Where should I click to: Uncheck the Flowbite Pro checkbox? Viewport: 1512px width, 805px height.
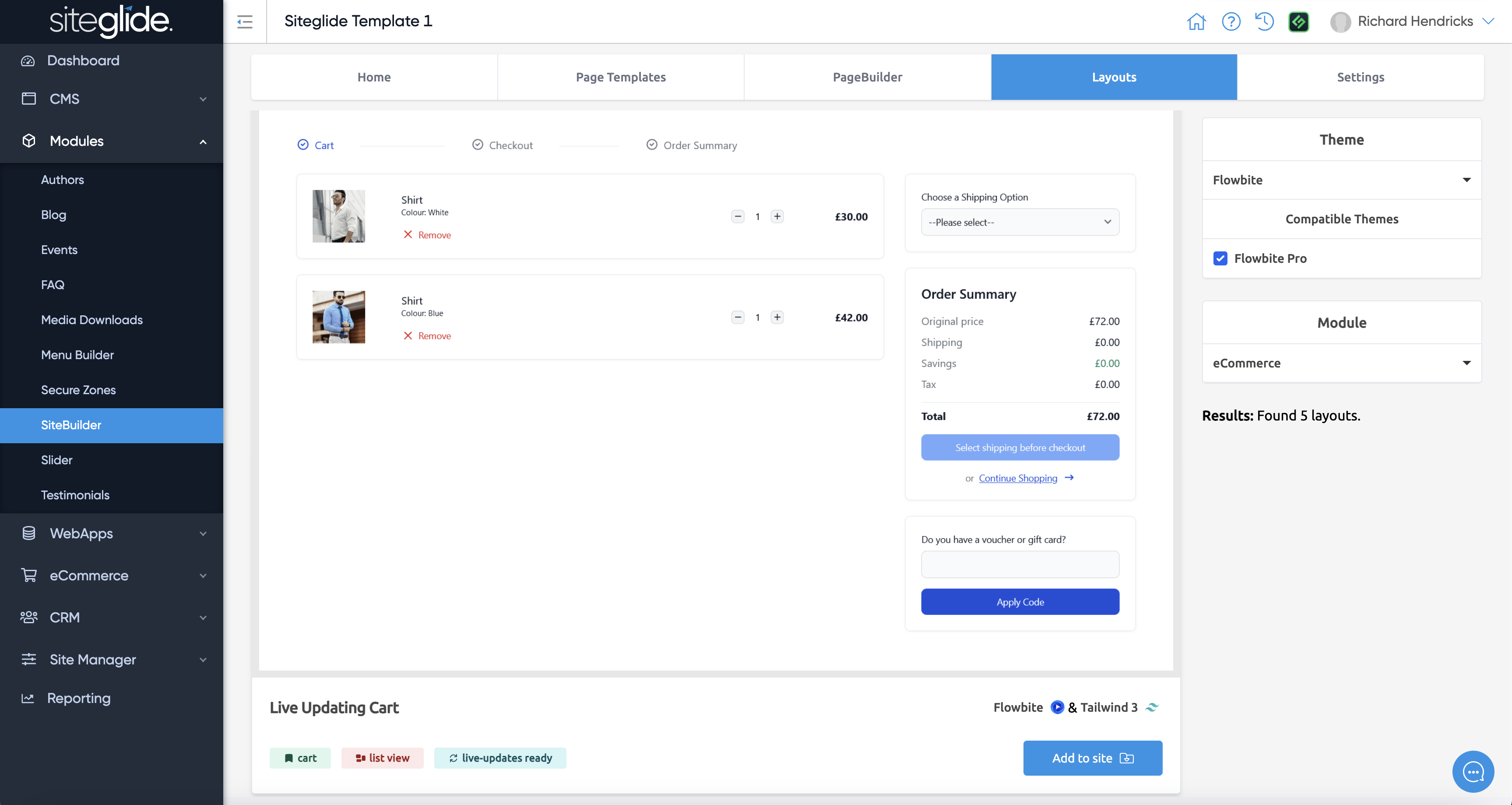tap(1220, 258)
